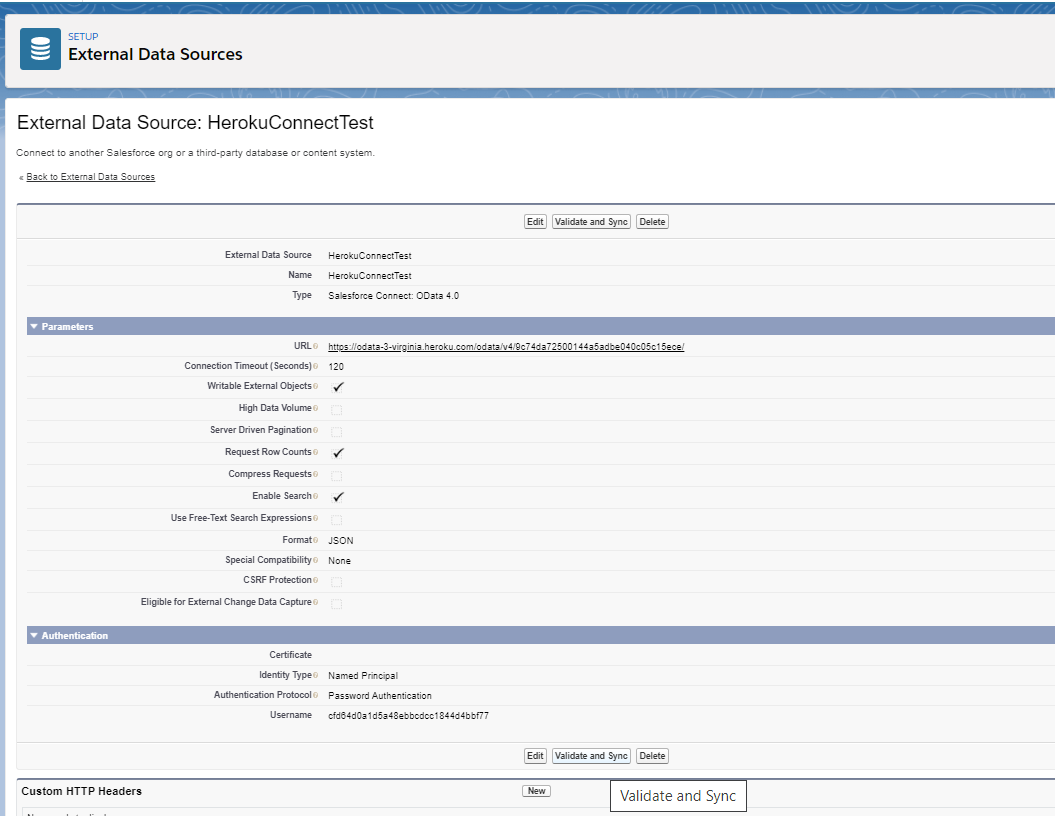The image size is (1055, 816).
Task: Click the top Edit button
Action: click(x=535, y=222)
